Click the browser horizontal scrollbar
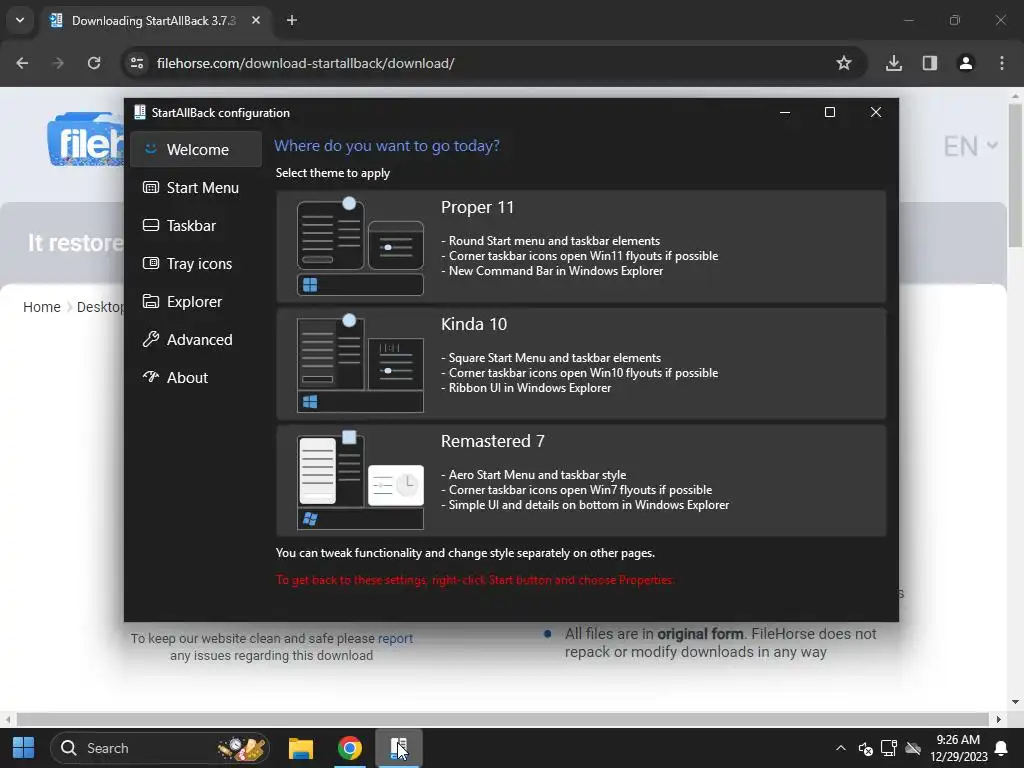Screen dimensions: 1024x768 pos(502,719)
